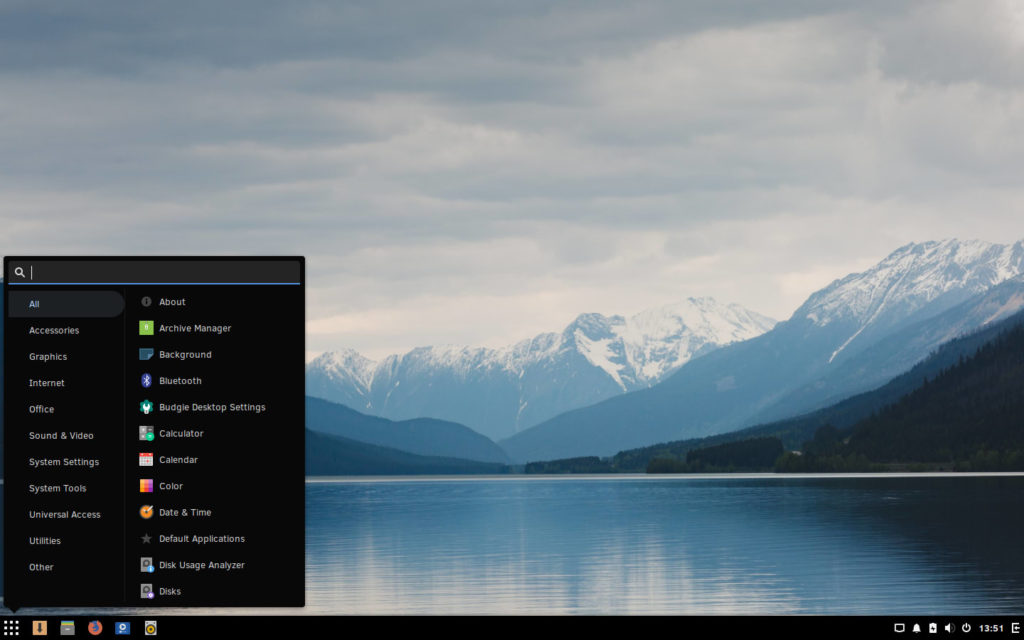Screen dimensions: 1024x640
Task: Switch to the Sound & Video category
Action: point(61,435)
